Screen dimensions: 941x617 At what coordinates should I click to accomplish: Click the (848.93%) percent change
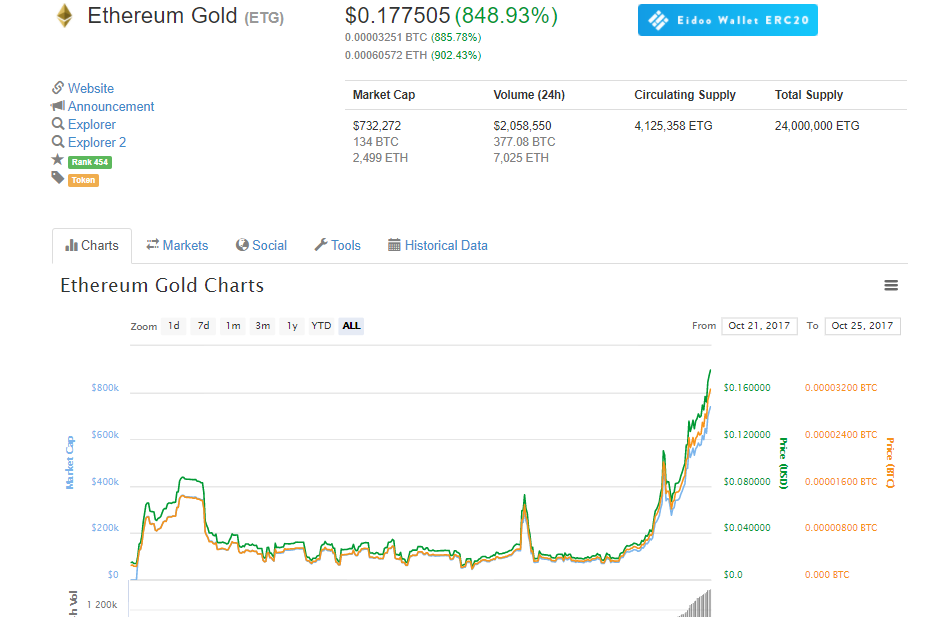[507, 16]
